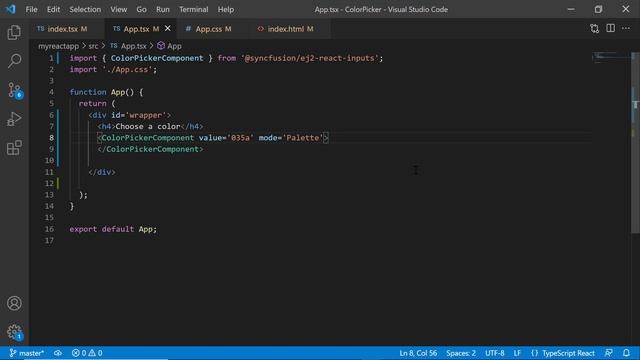This screenshot has height=360, width=640.
Task: Open the Selection menu
Action: coord(85,9)
